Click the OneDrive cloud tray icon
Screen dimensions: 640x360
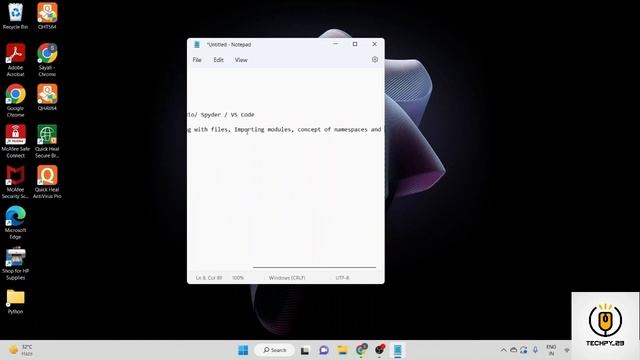pos(513,350)
